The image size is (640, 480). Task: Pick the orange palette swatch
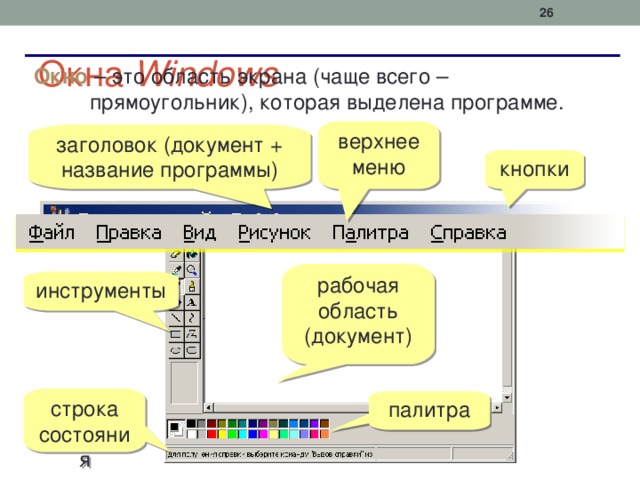[x=324, y=434]
